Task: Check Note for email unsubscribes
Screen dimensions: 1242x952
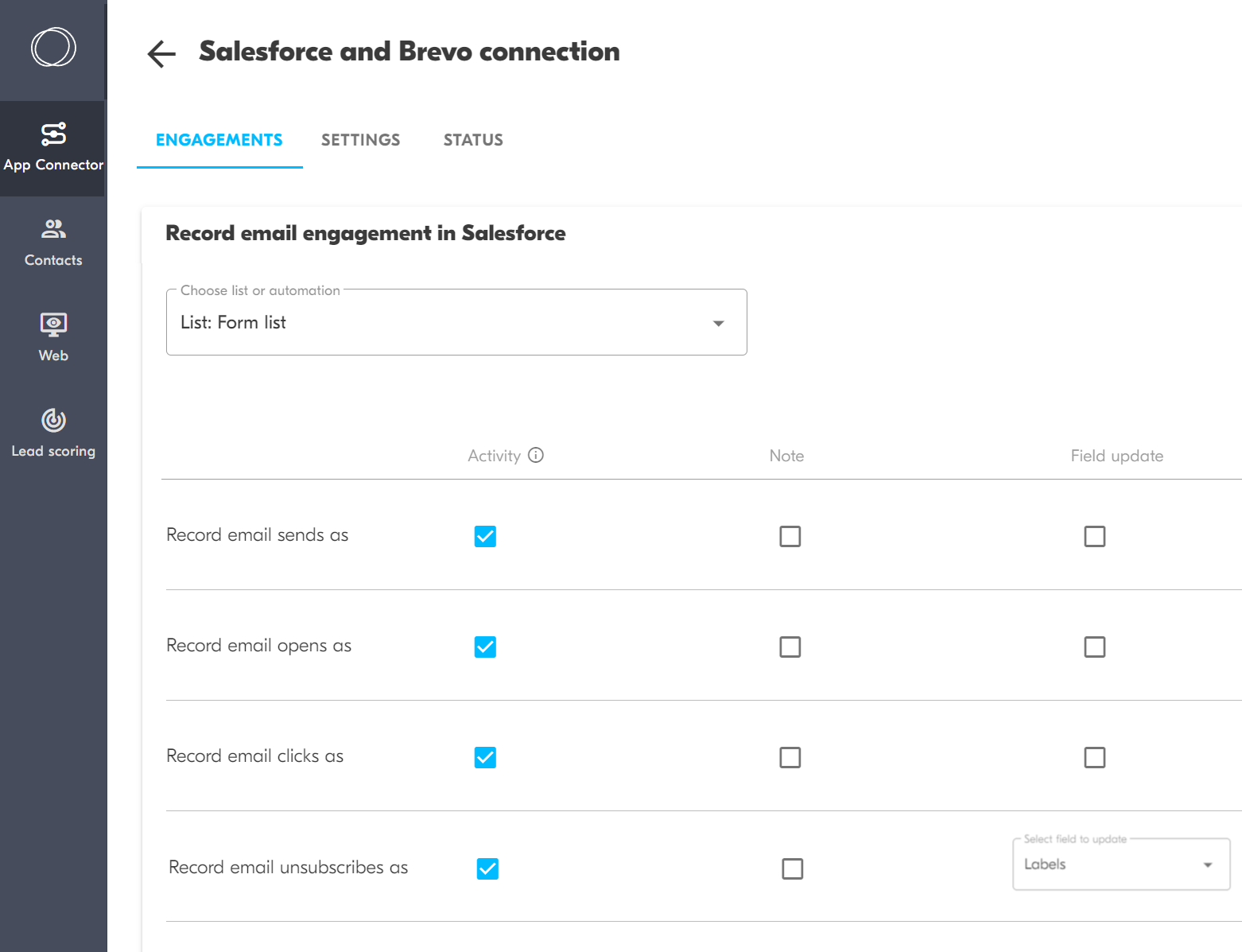Action: pos(792,868)
